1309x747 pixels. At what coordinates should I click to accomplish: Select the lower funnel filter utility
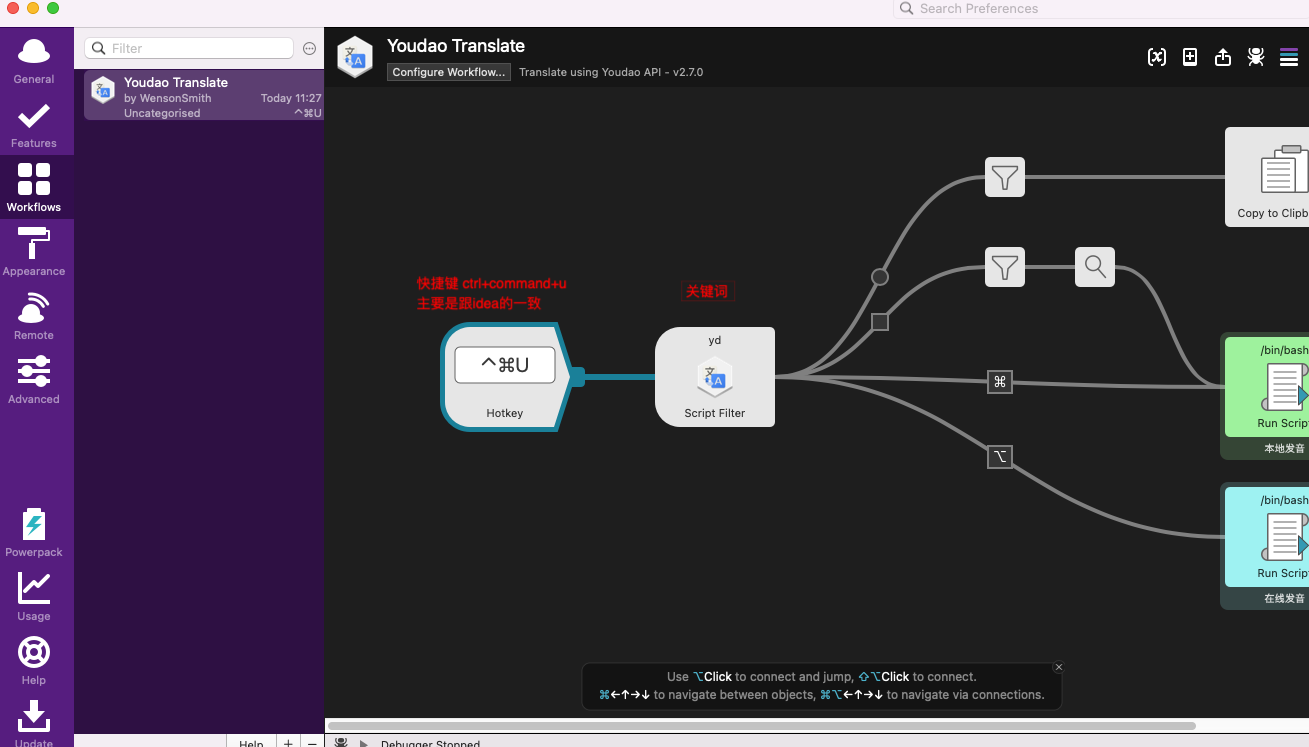(1005, 267)
